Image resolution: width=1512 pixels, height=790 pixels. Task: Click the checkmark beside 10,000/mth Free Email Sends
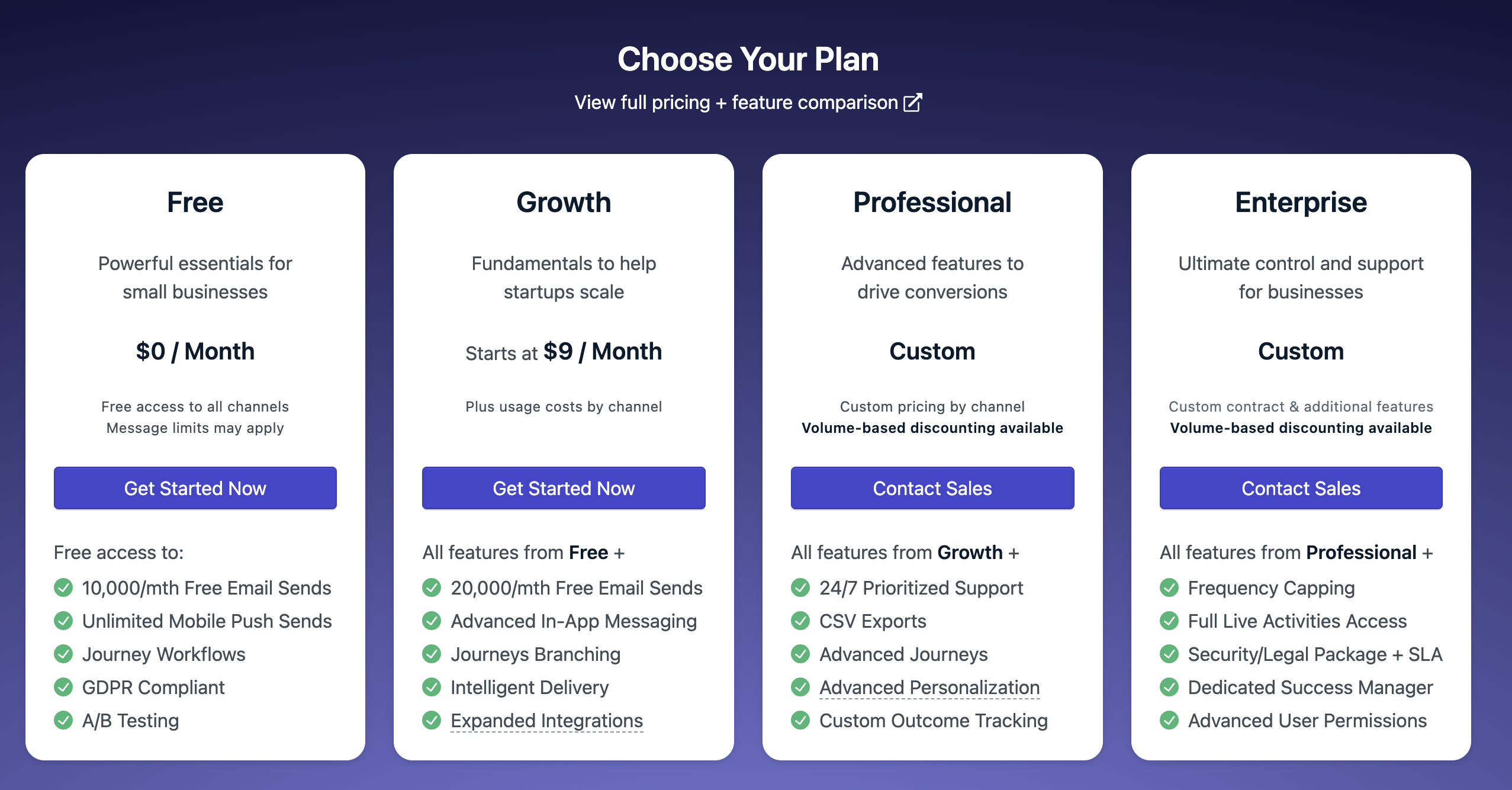(x=63, y=587)
